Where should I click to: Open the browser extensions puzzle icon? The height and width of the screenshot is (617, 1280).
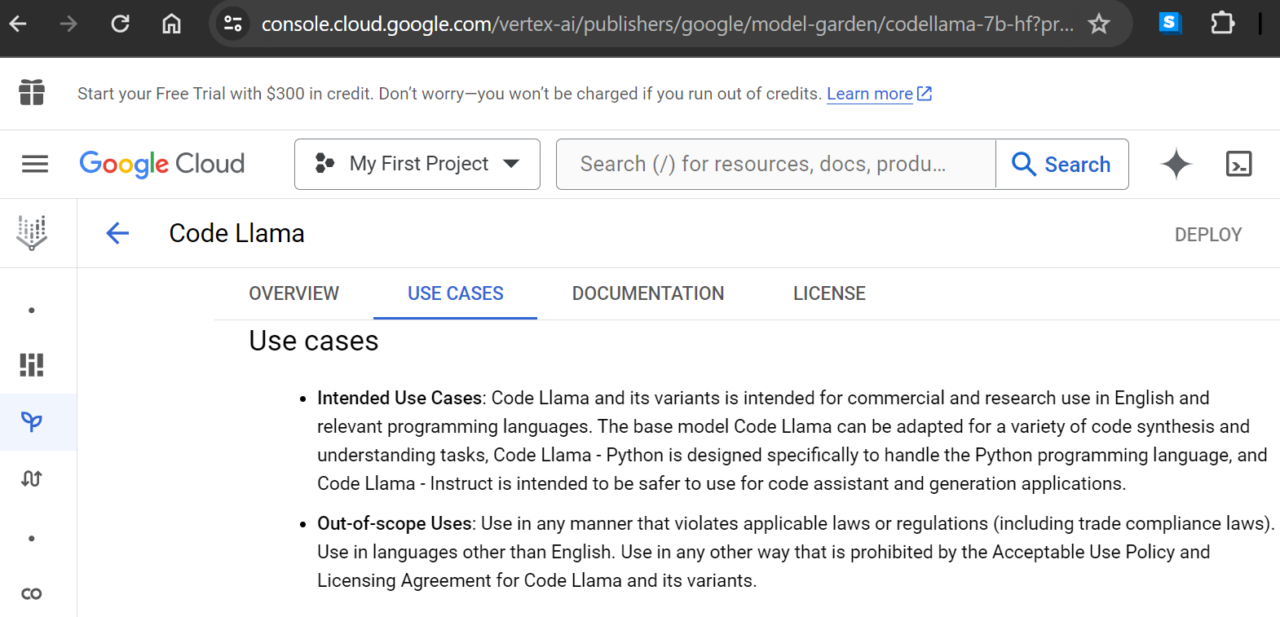pos(1222,23)
